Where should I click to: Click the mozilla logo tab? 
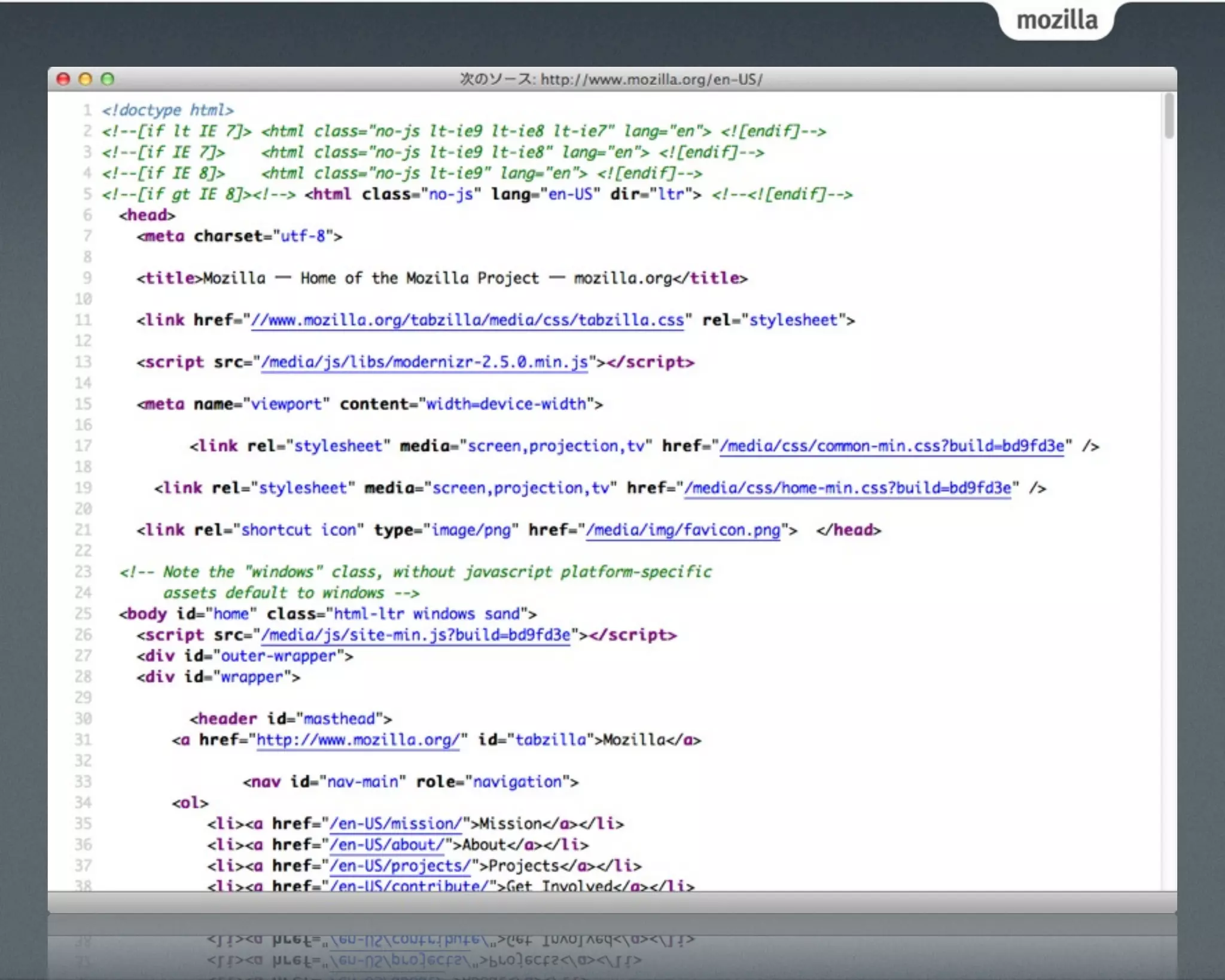point(1057,21)
